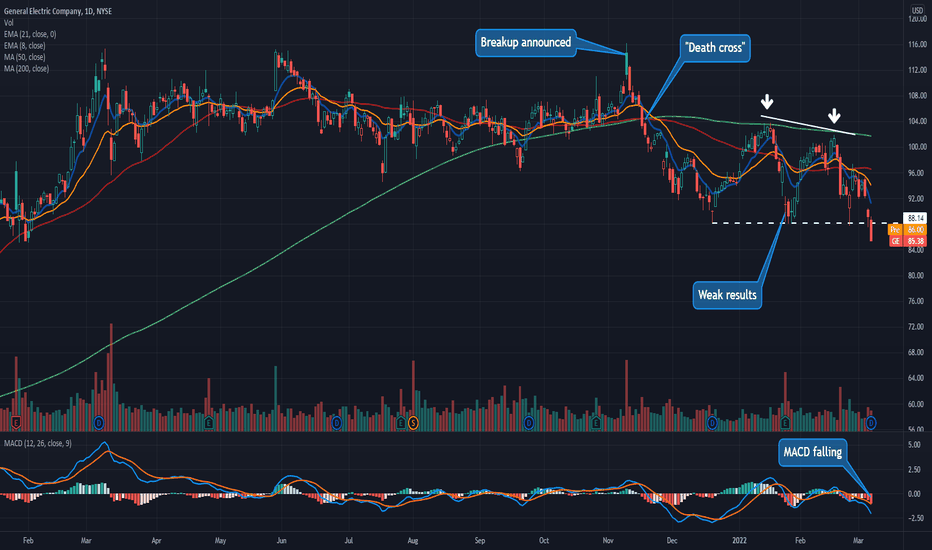Click the white descending trend line

coord(808,125)
